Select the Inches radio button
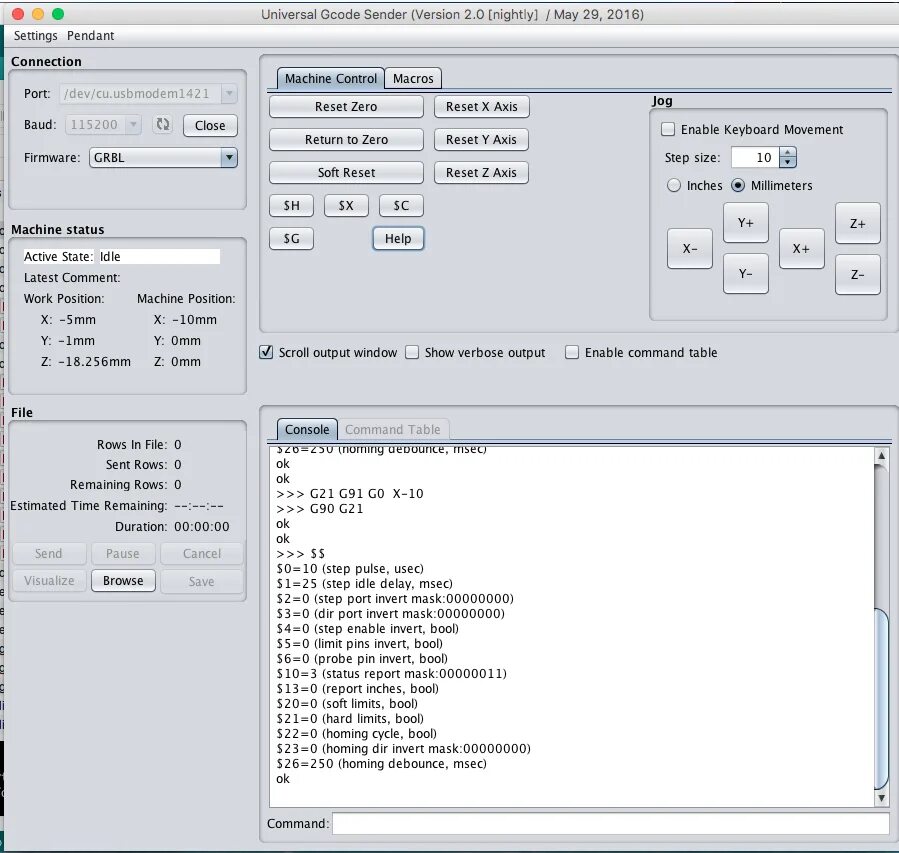 click(x=674, y=186)
